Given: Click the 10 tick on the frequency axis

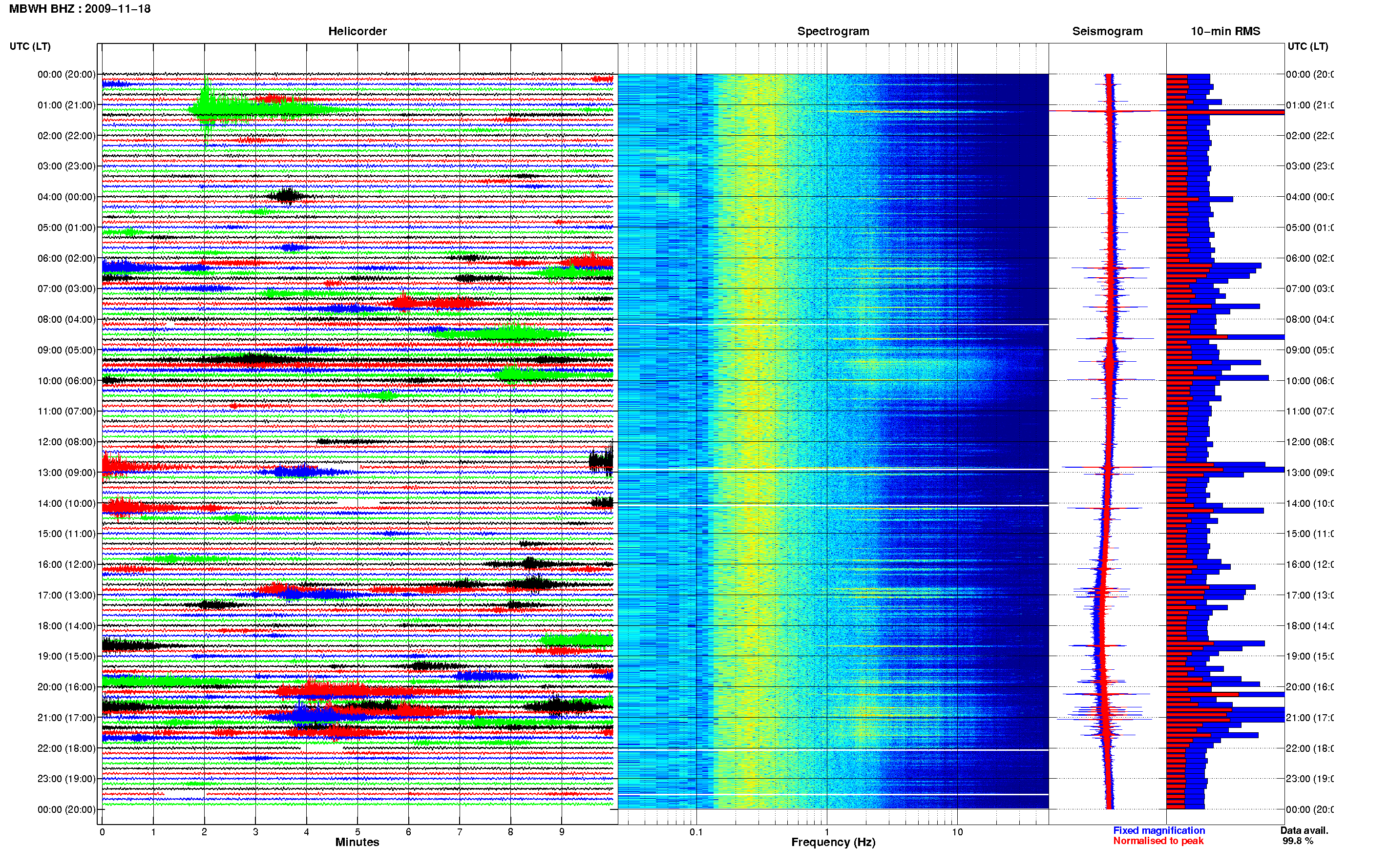Looking at the screenshot, I should point(957,832).
